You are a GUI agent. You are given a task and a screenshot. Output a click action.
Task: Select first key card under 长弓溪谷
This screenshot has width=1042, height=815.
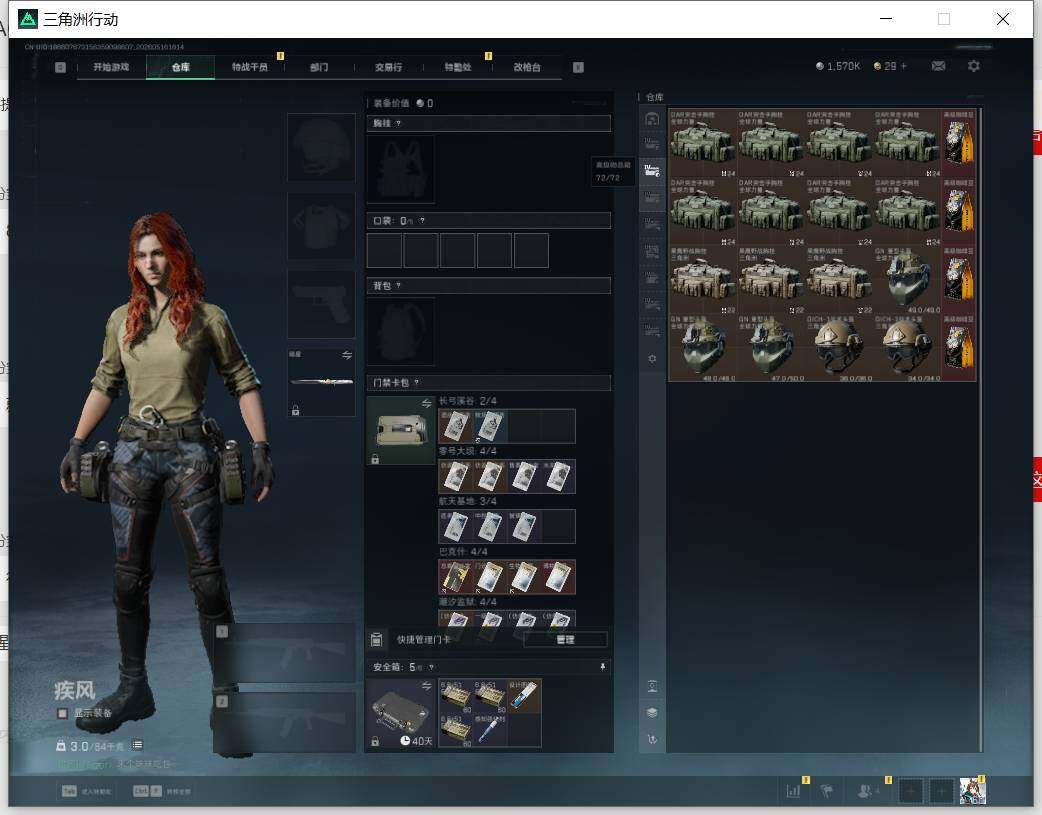tap(456, 426)
